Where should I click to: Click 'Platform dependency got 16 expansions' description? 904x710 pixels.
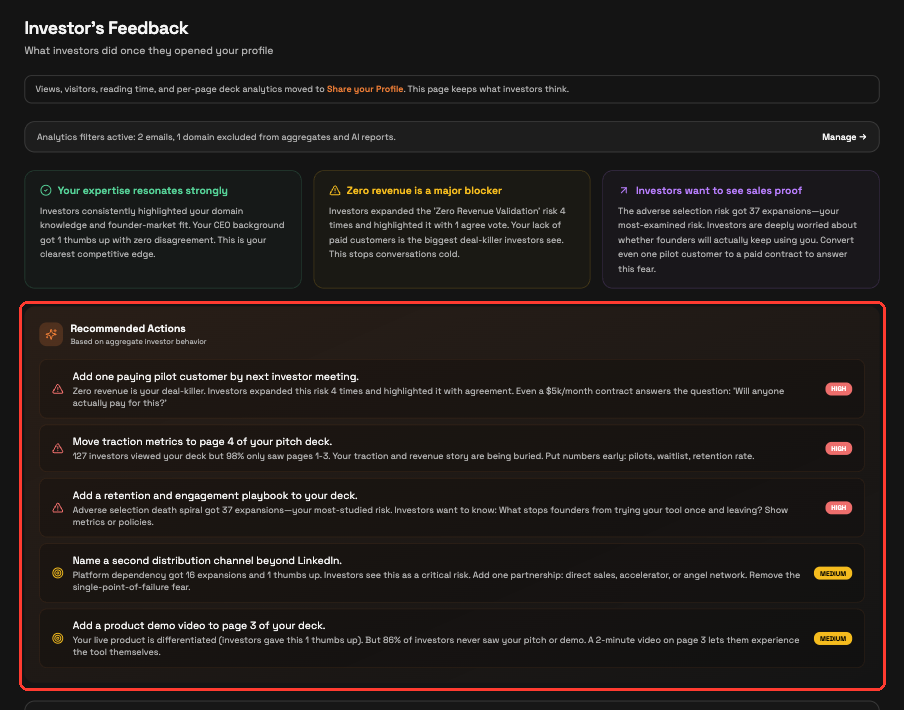pos(436,581)
